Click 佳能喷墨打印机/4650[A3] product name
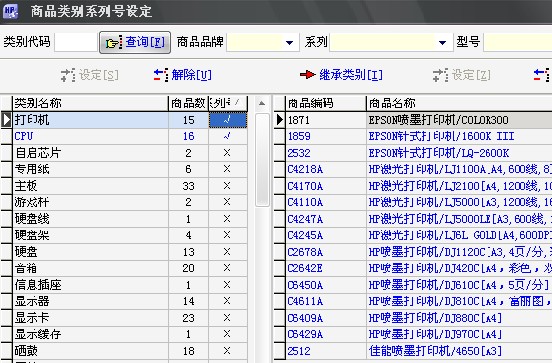Viewport: 552px width, 363px height. (435, 351)
